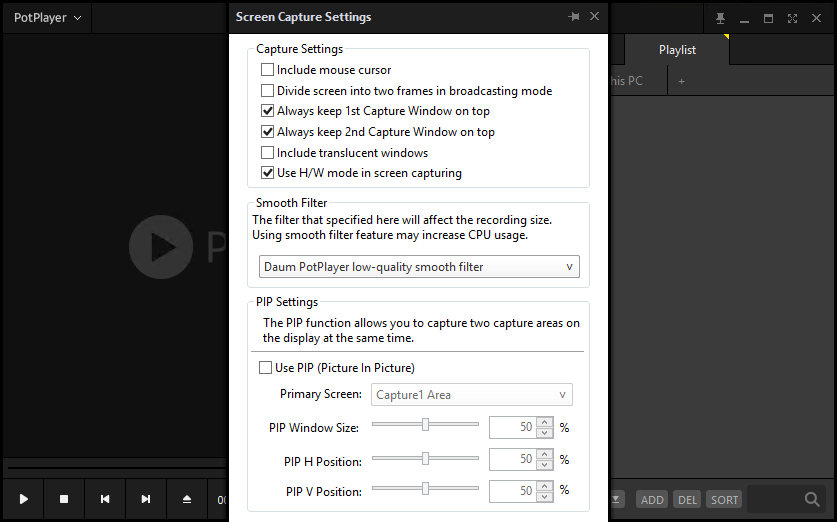Image resolution: width=837 pixels, height=522 pixels.
Task: Click the DEL button in playlist
Action: (x=687, y=500)
